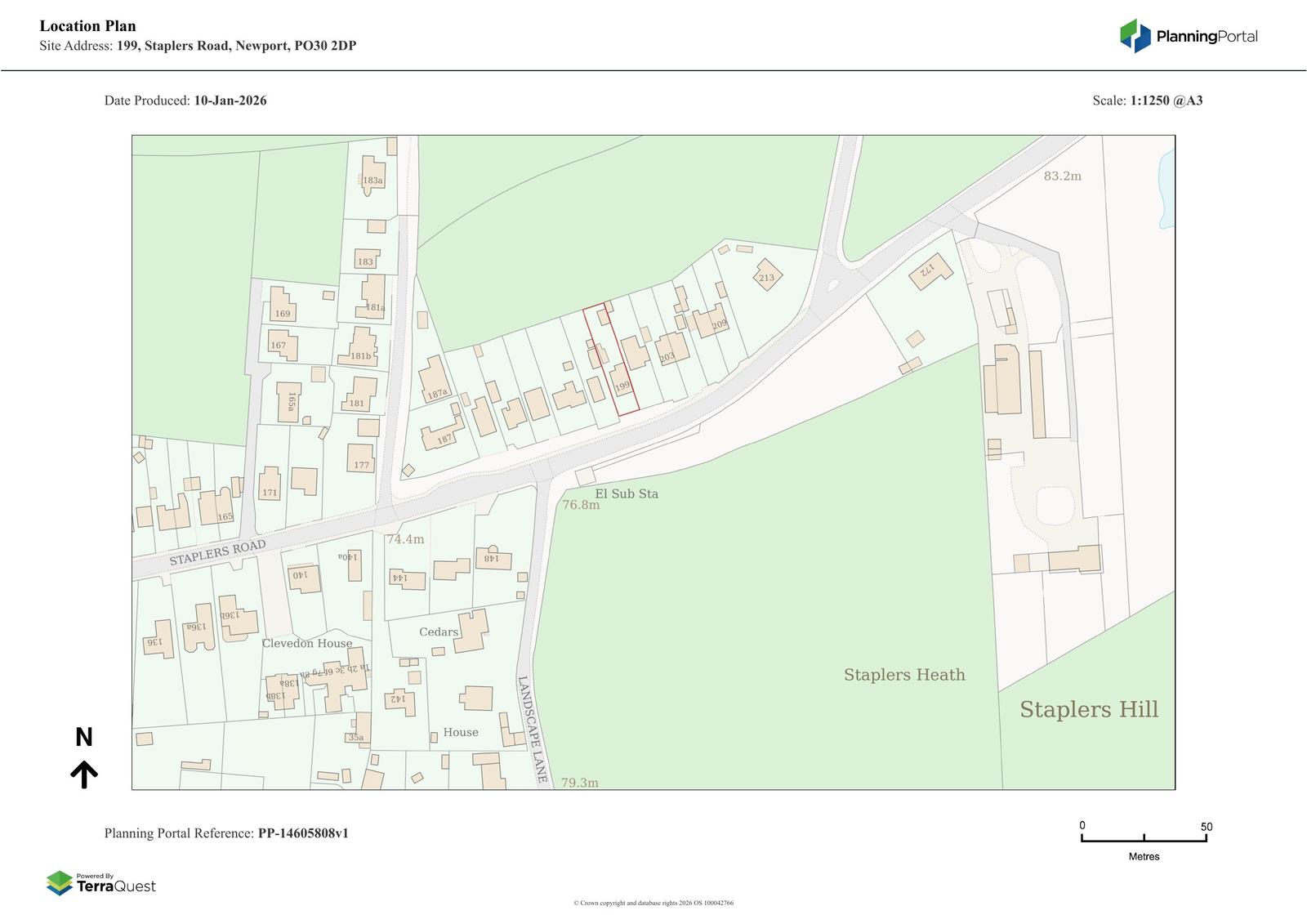Click the El Sub Sta label
The width and height of the screenshot is (1307, 924).
626,493
